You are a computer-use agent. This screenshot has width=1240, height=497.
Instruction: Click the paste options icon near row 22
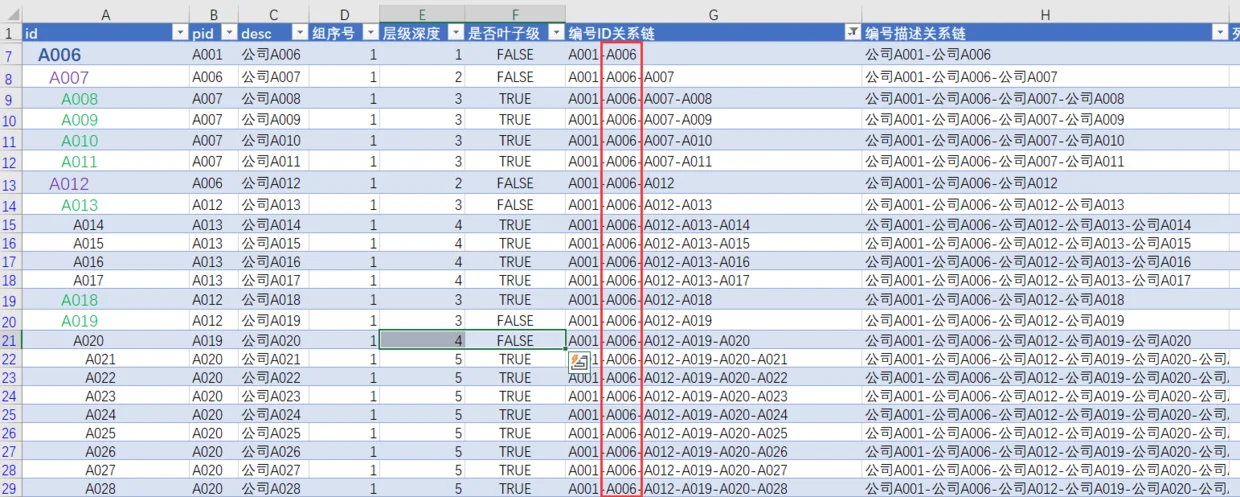(578, 362)
